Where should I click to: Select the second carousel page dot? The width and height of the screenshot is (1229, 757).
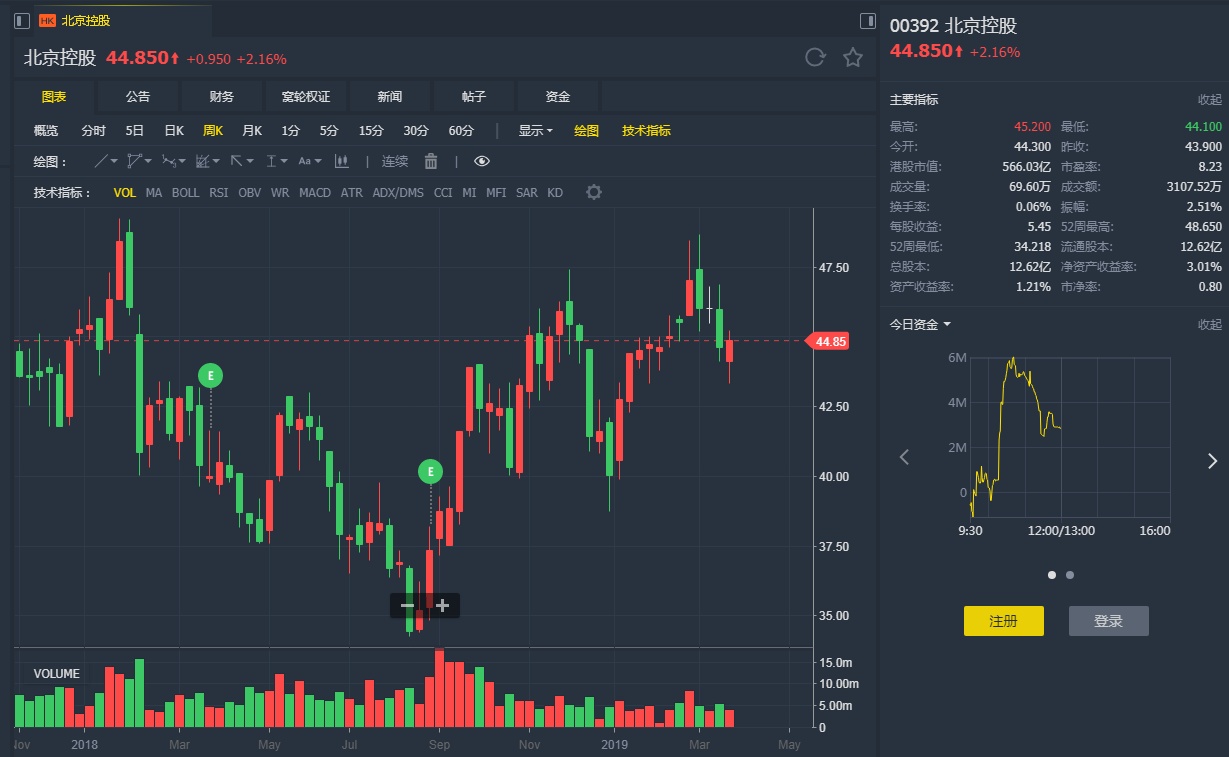pyautogui.click(x=1070, y=575)
